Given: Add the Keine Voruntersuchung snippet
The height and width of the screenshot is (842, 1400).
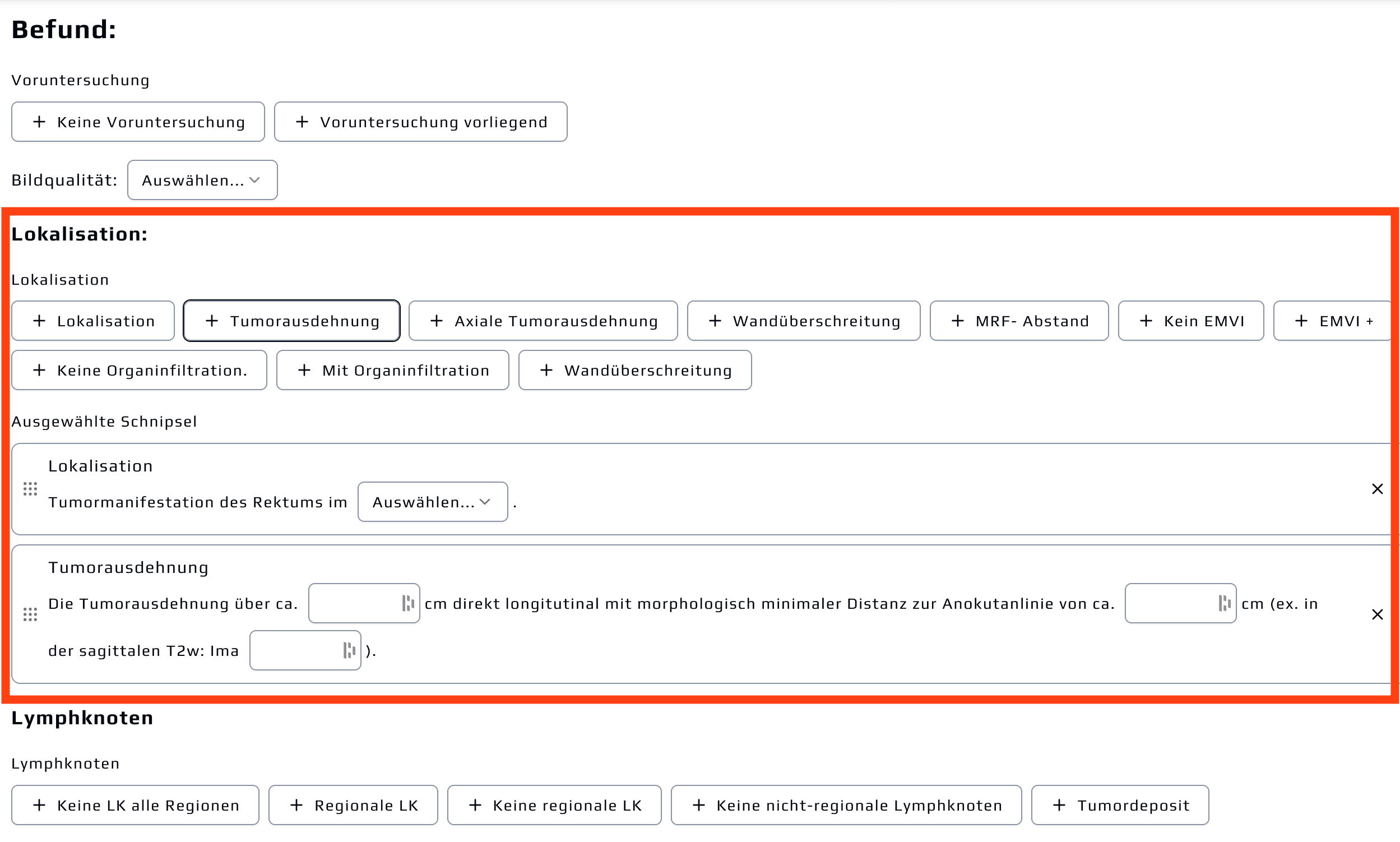Looking at the screenshot, I should click(x=138, y=122).
